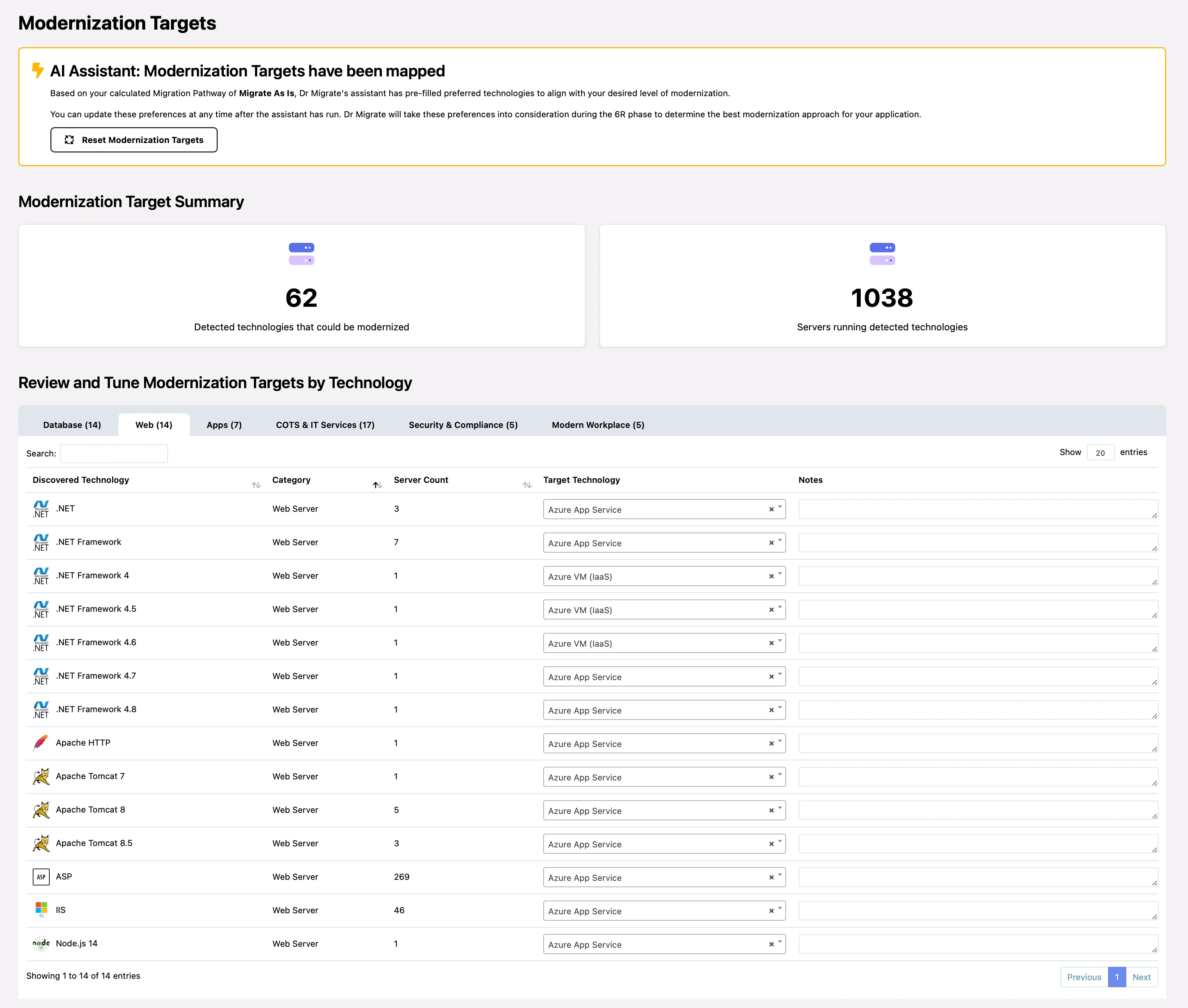This screenshot has height=1008, width=1188.
Task: Switch to the Database (14) tab
Action: click(x=72, y=425)
